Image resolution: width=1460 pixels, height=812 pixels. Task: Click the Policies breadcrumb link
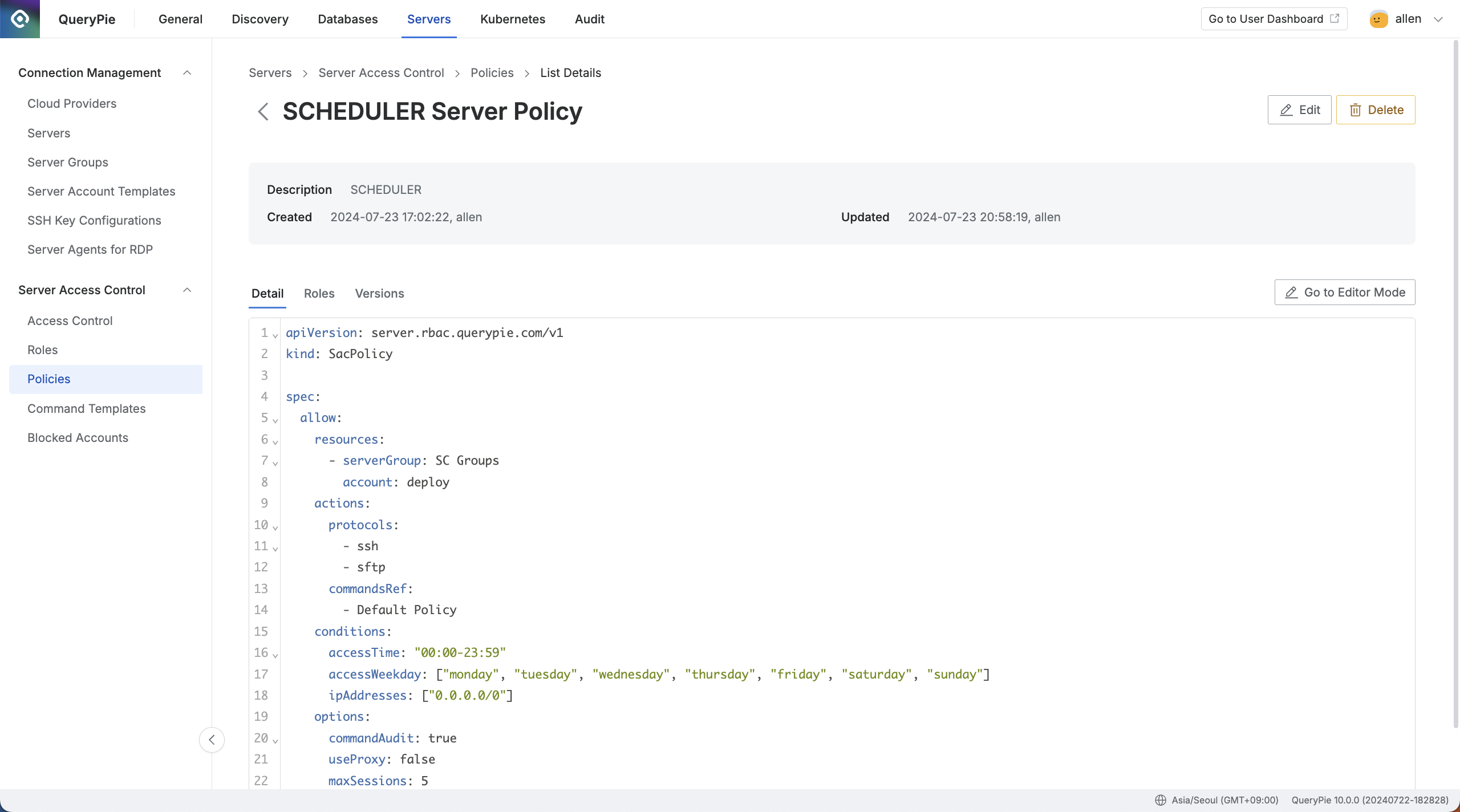(492, 73)
